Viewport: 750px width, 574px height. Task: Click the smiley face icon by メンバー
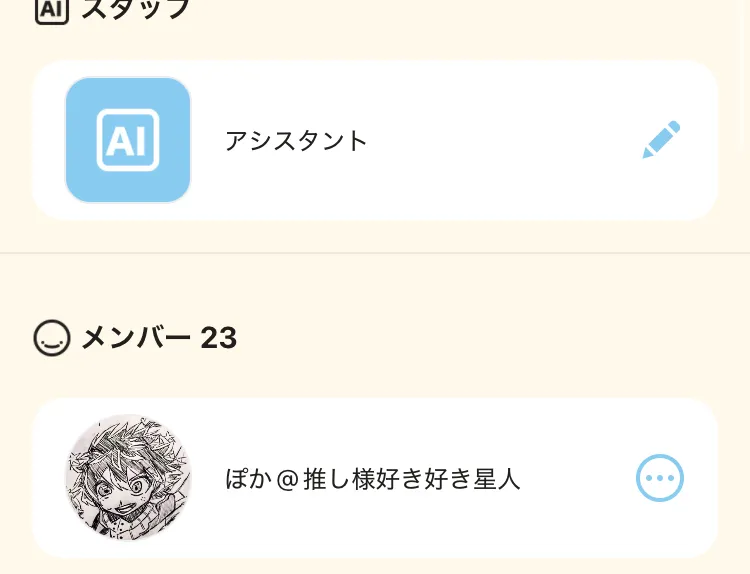(x=52, y=338)
